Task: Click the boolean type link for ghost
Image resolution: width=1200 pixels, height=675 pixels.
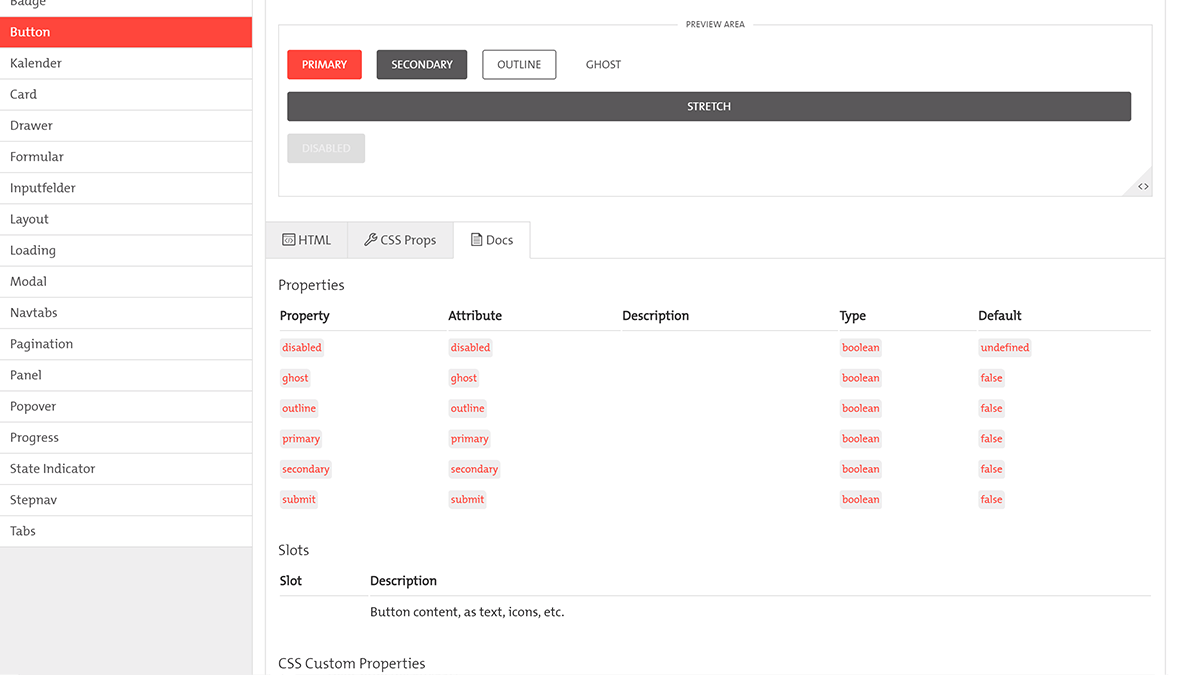Action: pyautogui.click(x=860, y=377)
